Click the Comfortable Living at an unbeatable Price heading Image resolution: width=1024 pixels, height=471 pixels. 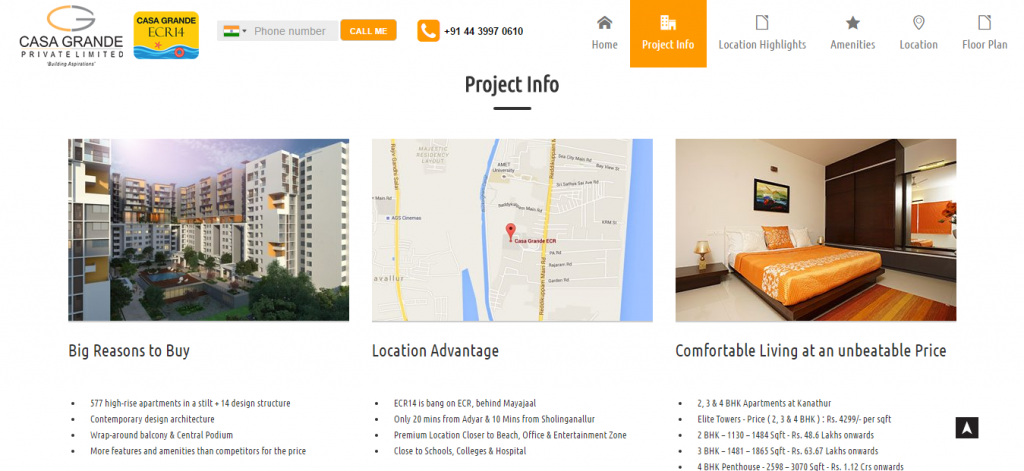[810, 351]
